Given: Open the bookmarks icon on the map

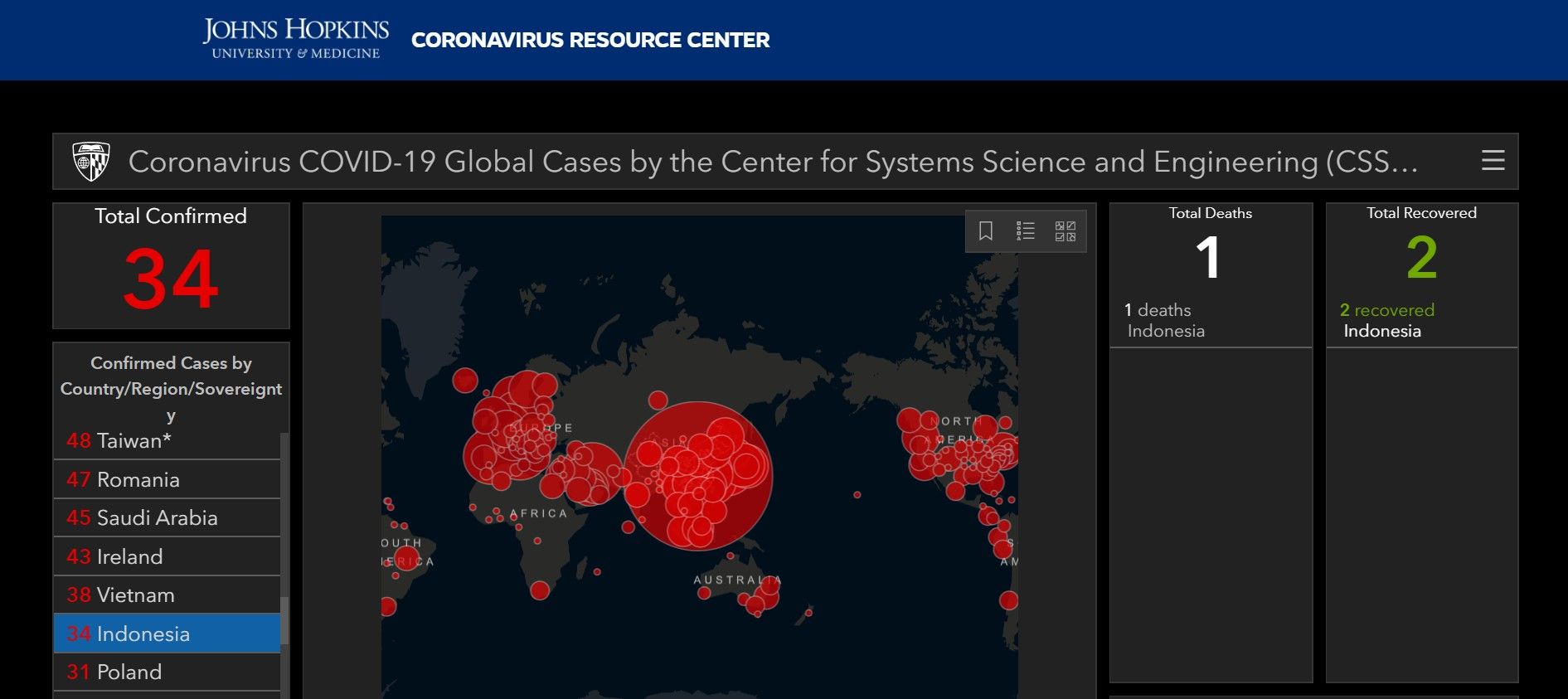Looking at the screenshot, I should (986, 231).
